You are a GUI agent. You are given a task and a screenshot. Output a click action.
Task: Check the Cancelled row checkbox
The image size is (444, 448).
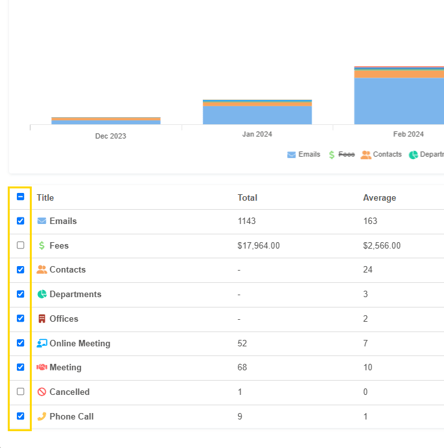coord(20,391)
